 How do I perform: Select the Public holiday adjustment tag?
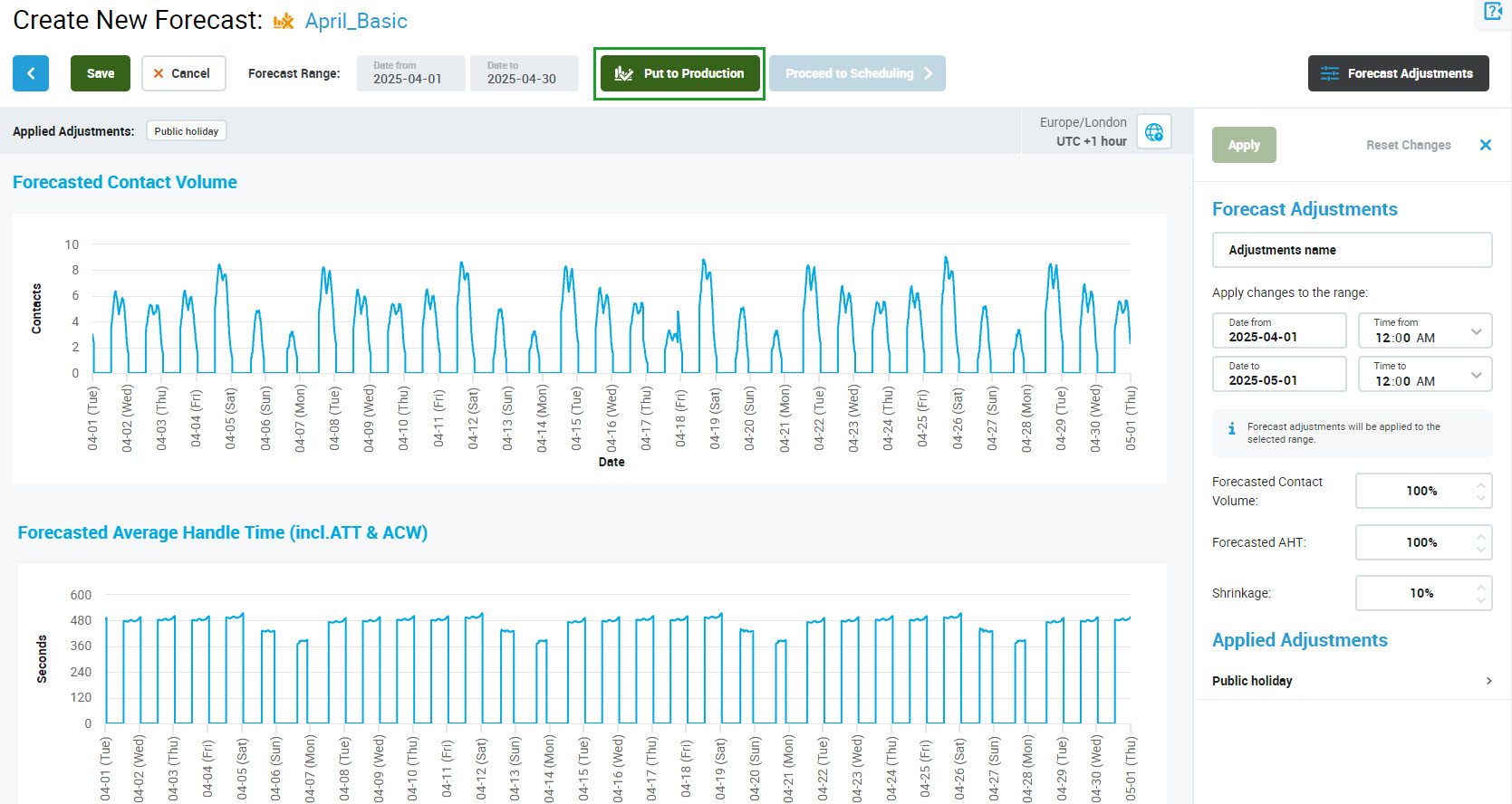coord(187,131)
